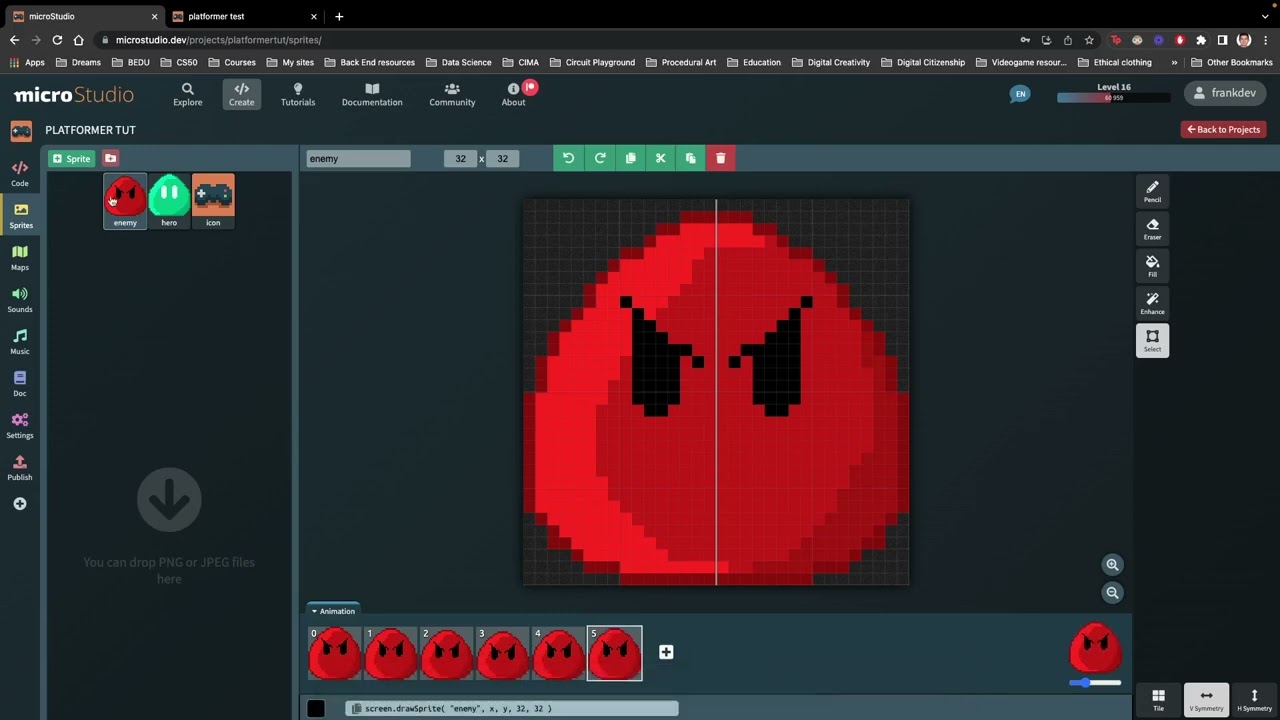Collapse the Animation panel
The width and height of the screenshot is (1280, 720).
point(332,611)
